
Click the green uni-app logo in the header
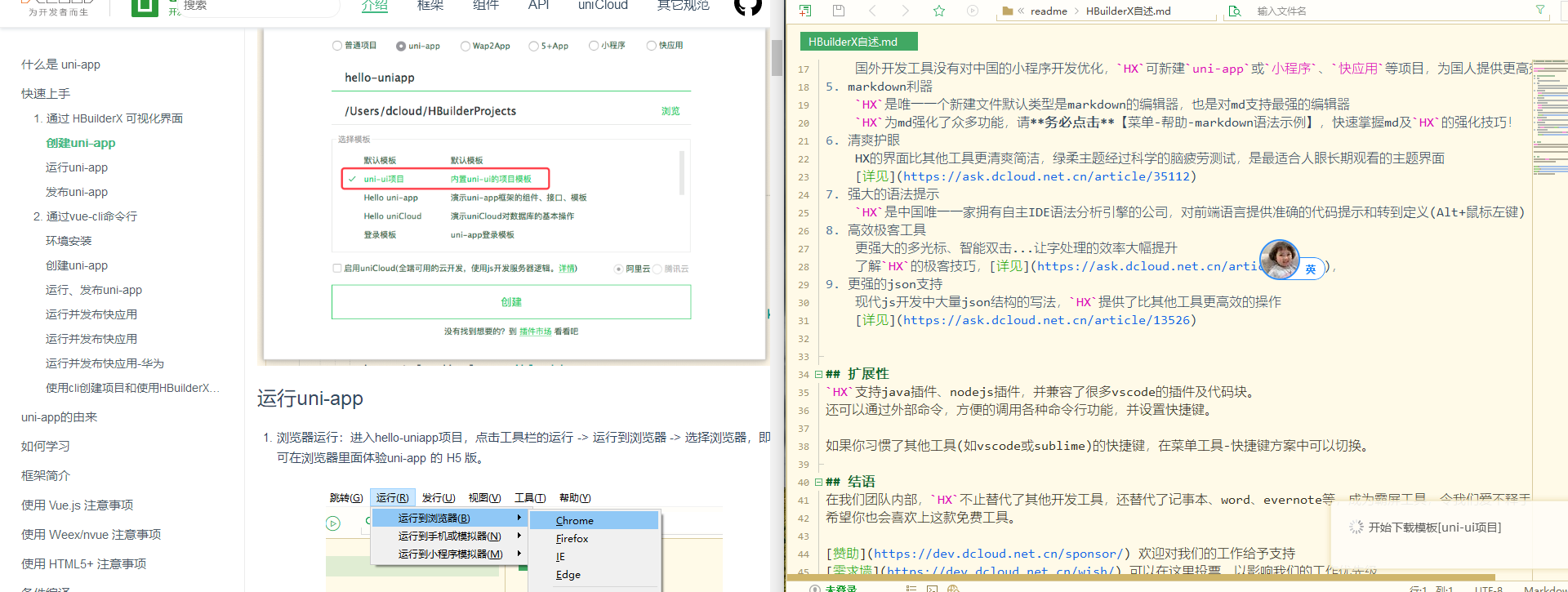[145, 7]
